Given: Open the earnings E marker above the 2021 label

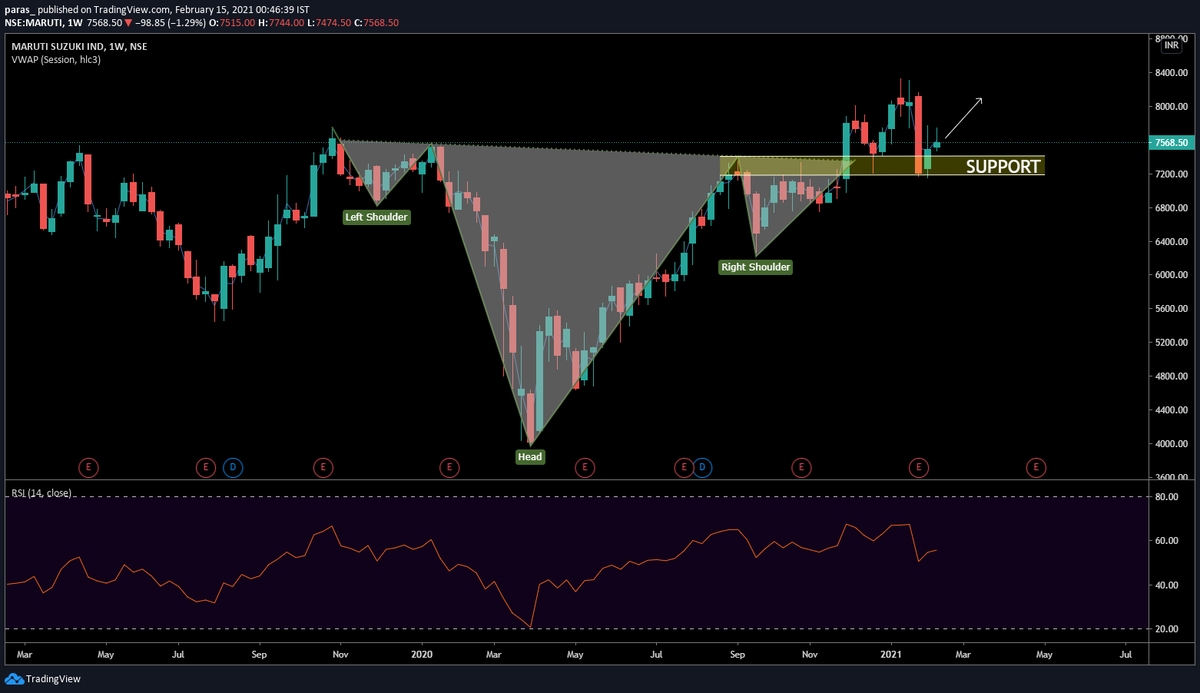Looking at the screenshot, I should pos(919,466).
